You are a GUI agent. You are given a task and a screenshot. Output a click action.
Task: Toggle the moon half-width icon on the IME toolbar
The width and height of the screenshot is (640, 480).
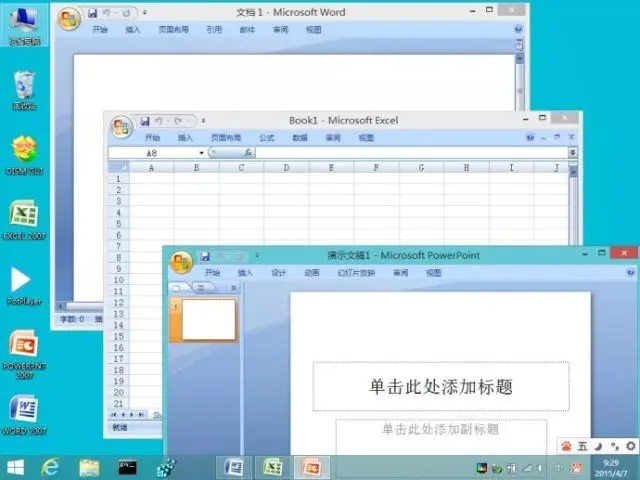click(598, 446)
